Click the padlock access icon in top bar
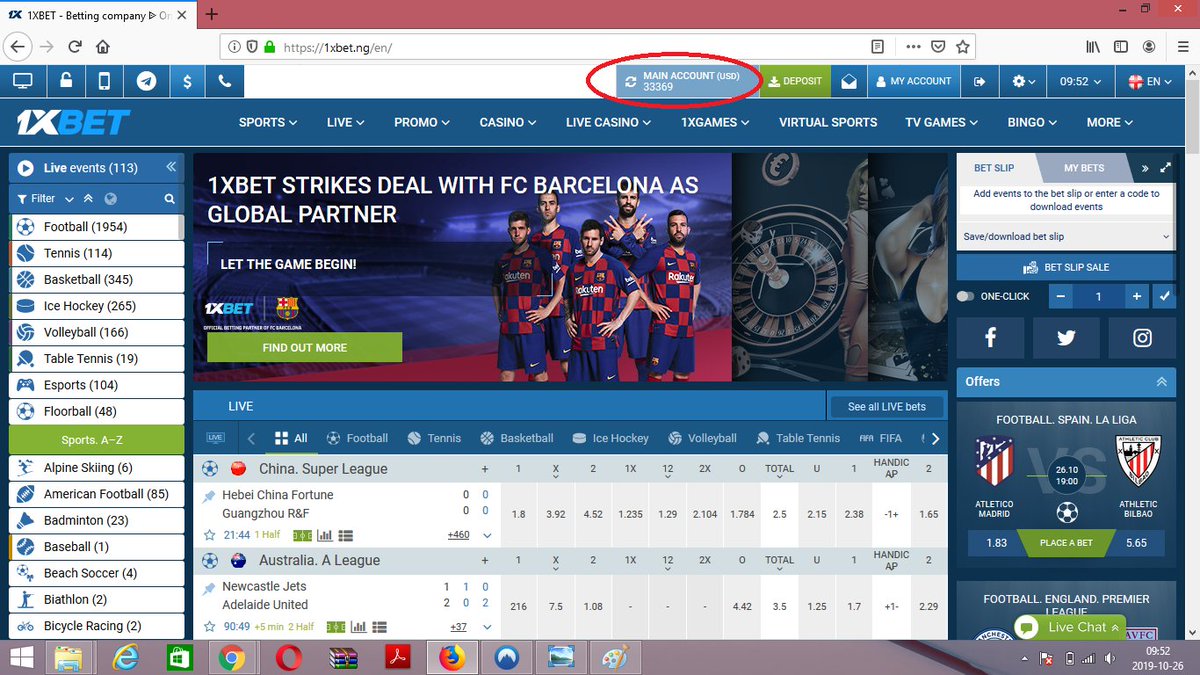Image resolution: width=1200 pixels, height=675 pixels. point(65,81)
